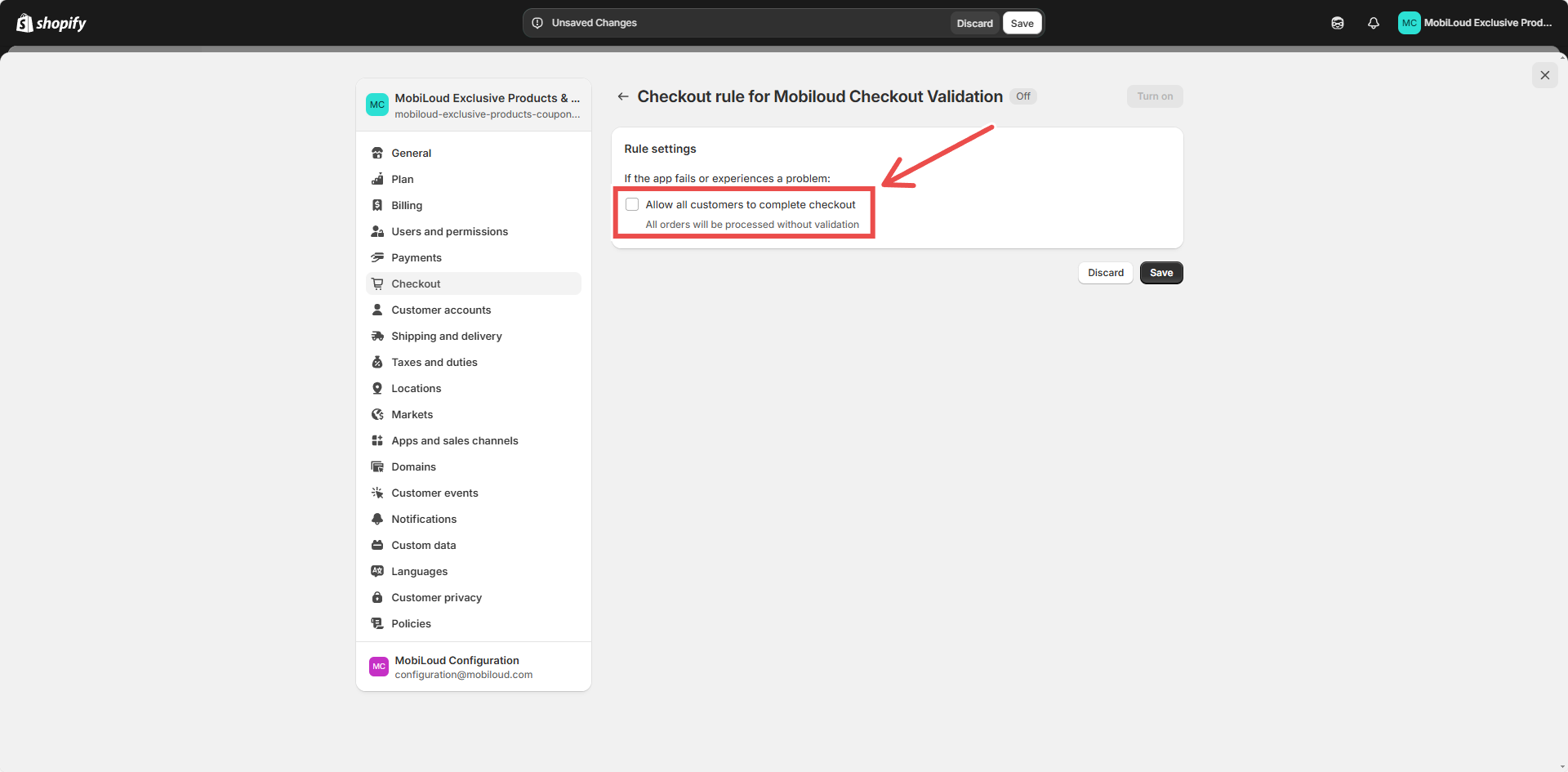The height and width of the screenshot is (772, 1568).
Task: Click Discard button below Rule settings
Action: click(1106, 273)
